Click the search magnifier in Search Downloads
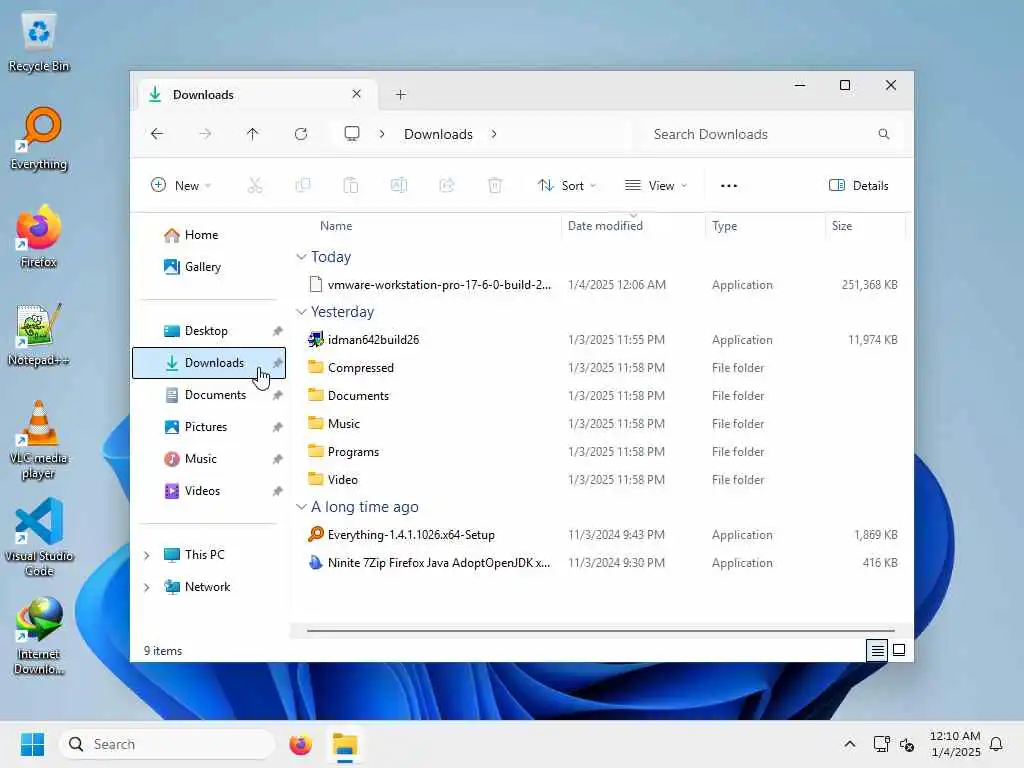This screenshot has width=1024, height=768. (884, 134)
